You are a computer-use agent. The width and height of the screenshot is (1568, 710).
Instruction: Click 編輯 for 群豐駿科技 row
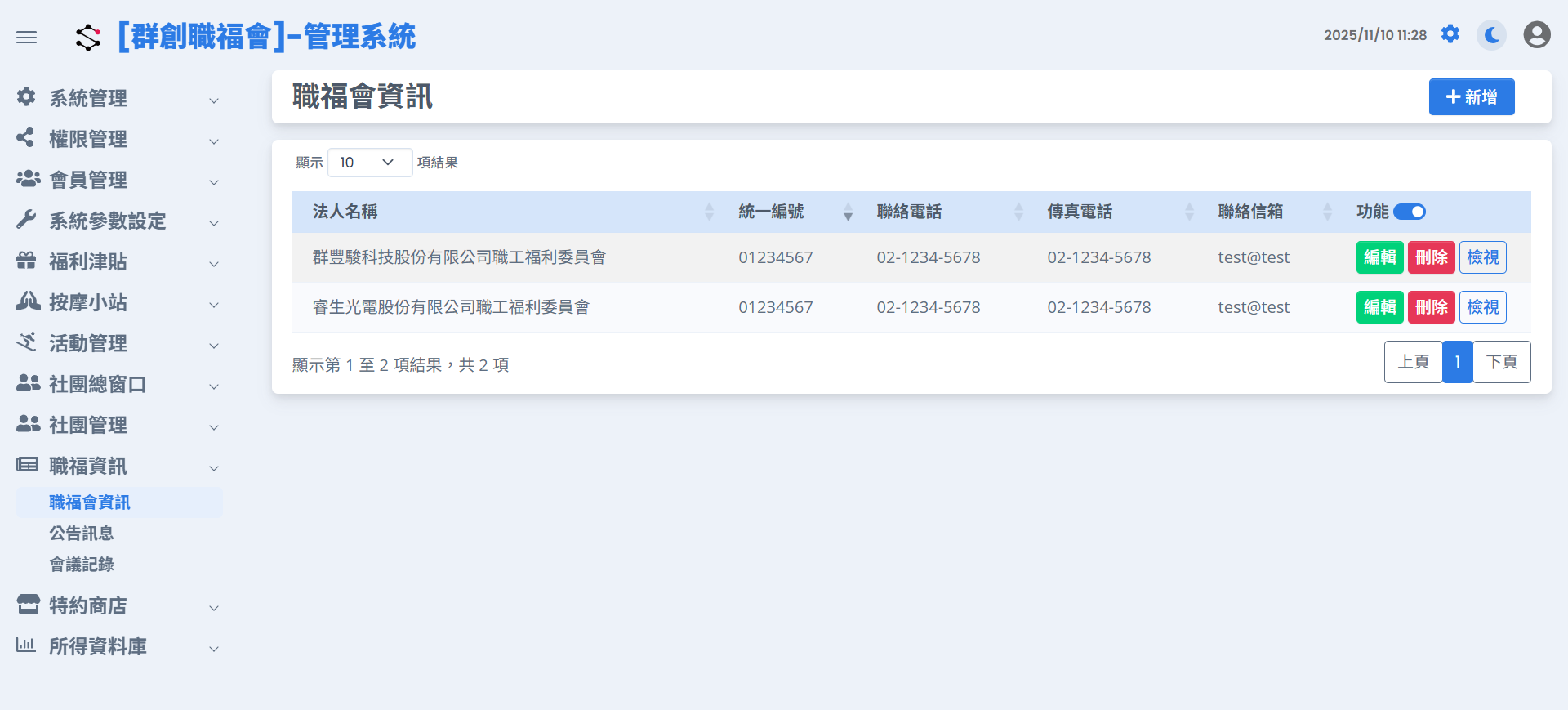[1379, 257]
